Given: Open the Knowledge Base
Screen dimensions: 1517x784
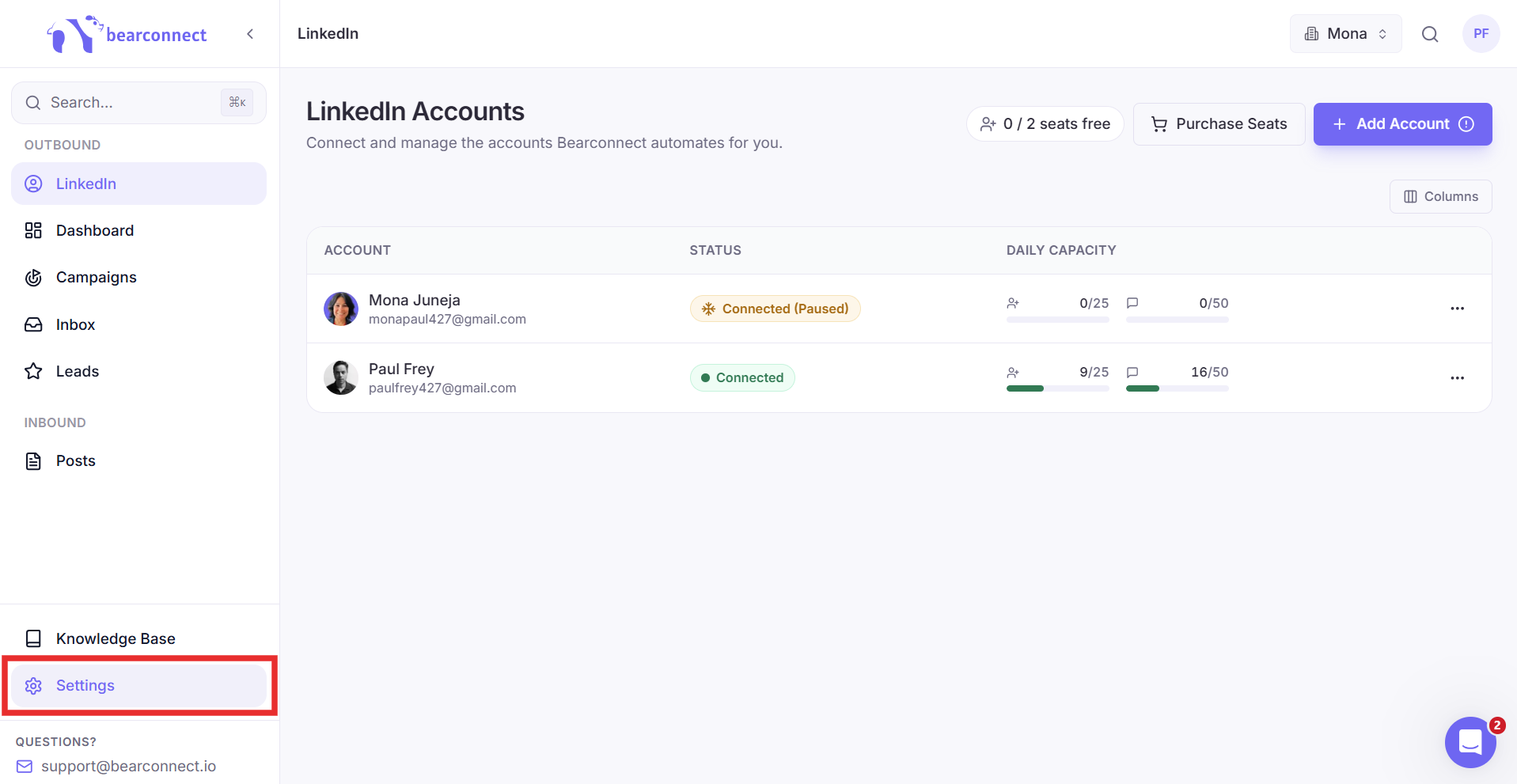Looking at the screenshot, I should click(138, 638).
